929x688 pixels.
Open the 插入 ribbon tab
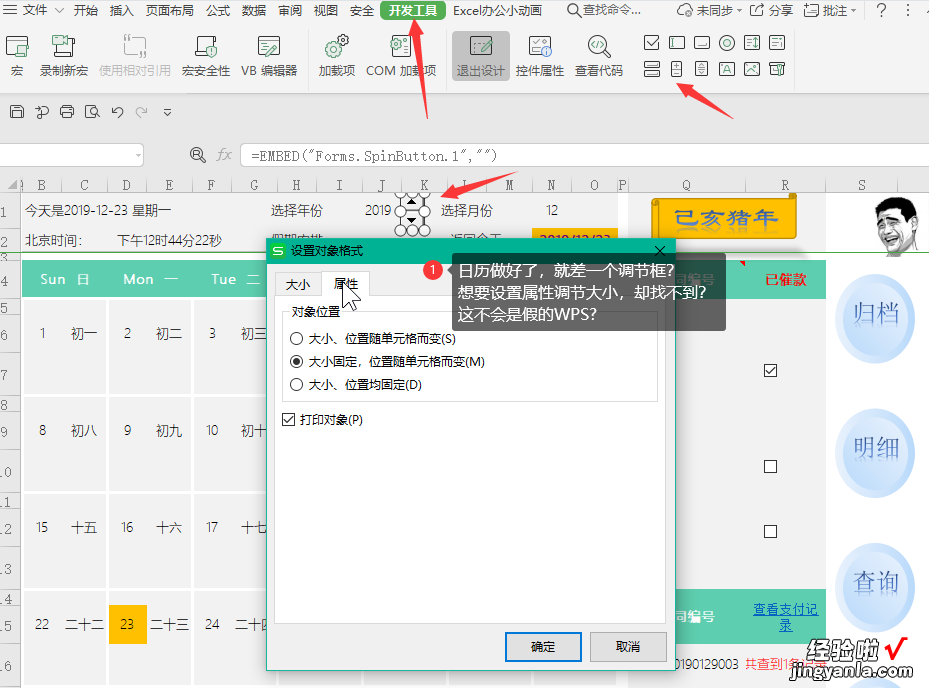point(121,10)
